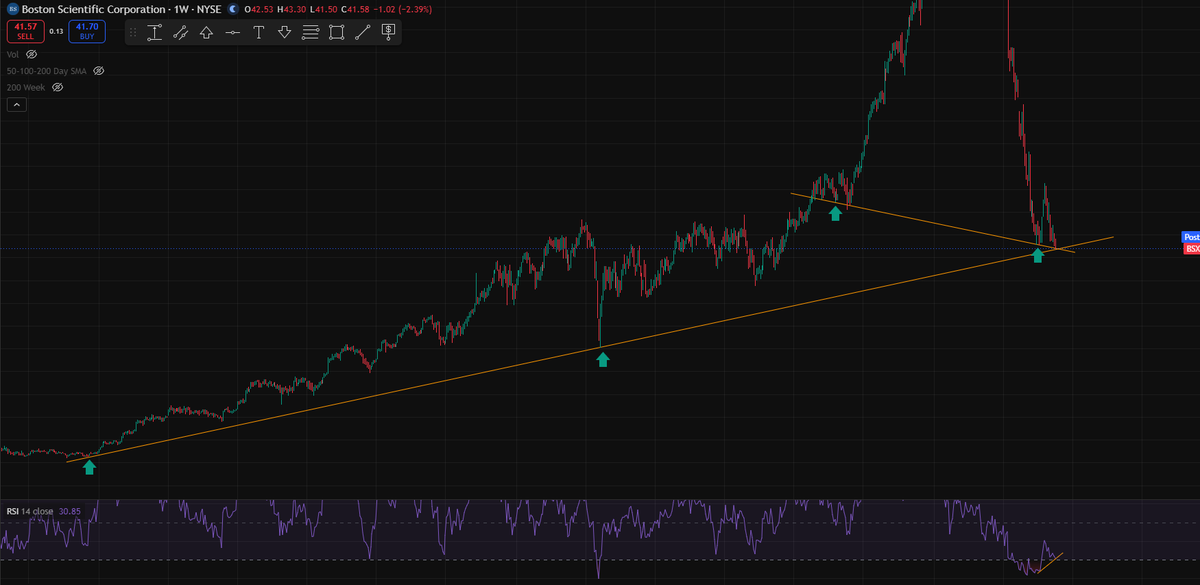Viewport: 1200px width, 585px height.
Task: Select the short orange line in RSI pane
Action: pos(1050,563)
